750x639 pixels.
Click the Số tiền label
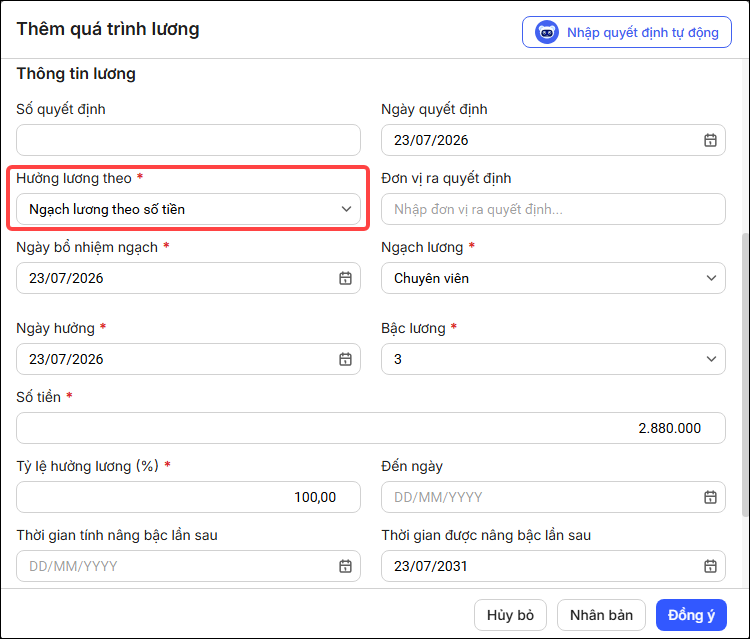(x=38, y=397)
